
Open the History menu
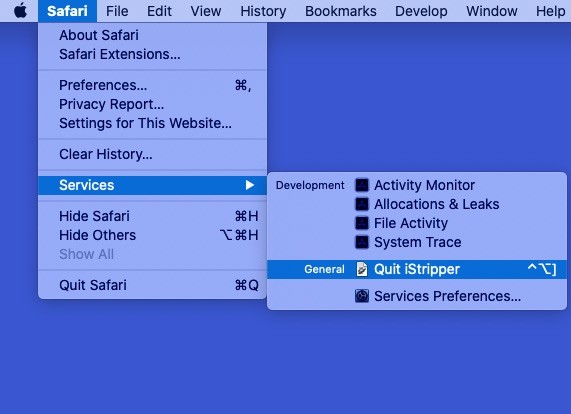(263, 11)
